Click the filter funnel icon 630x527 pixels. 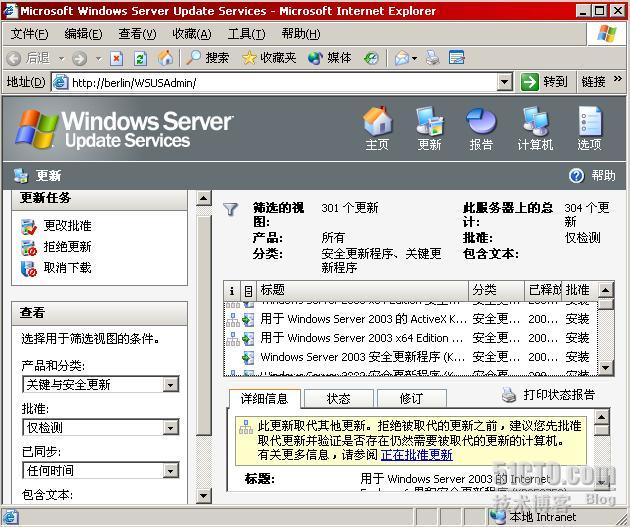coord(230,209)
